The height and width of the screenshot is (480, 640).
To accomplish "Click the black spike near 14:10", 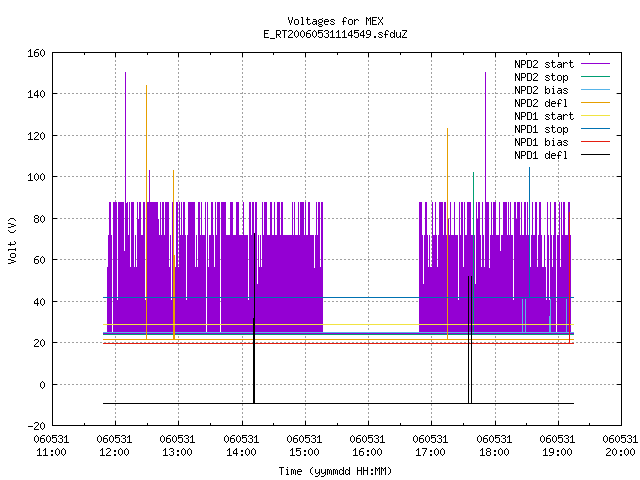I will tap(254, 318).
